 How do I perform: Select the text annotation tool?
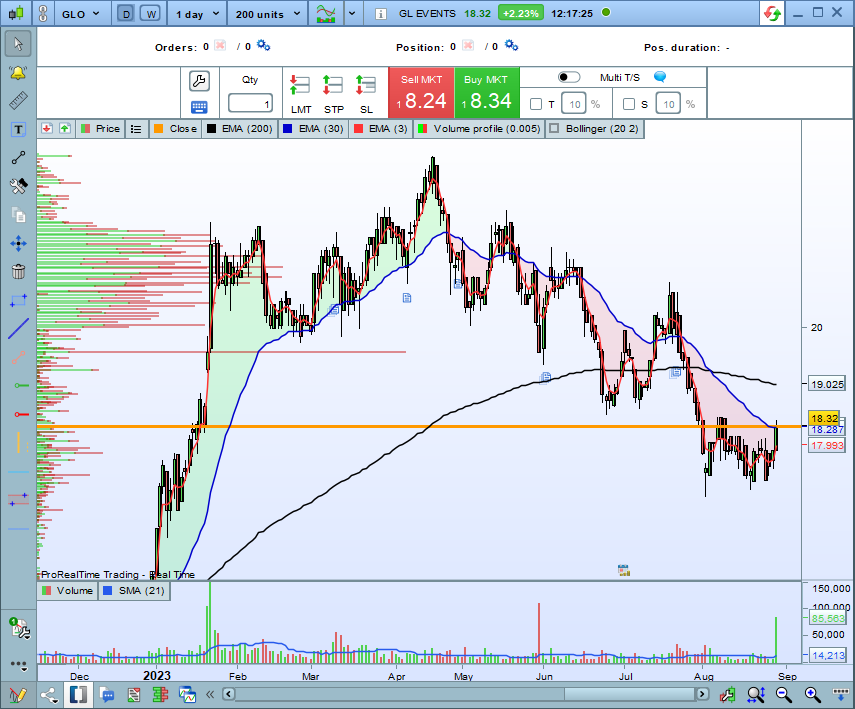pyautogui.click(x=18, y=129)
